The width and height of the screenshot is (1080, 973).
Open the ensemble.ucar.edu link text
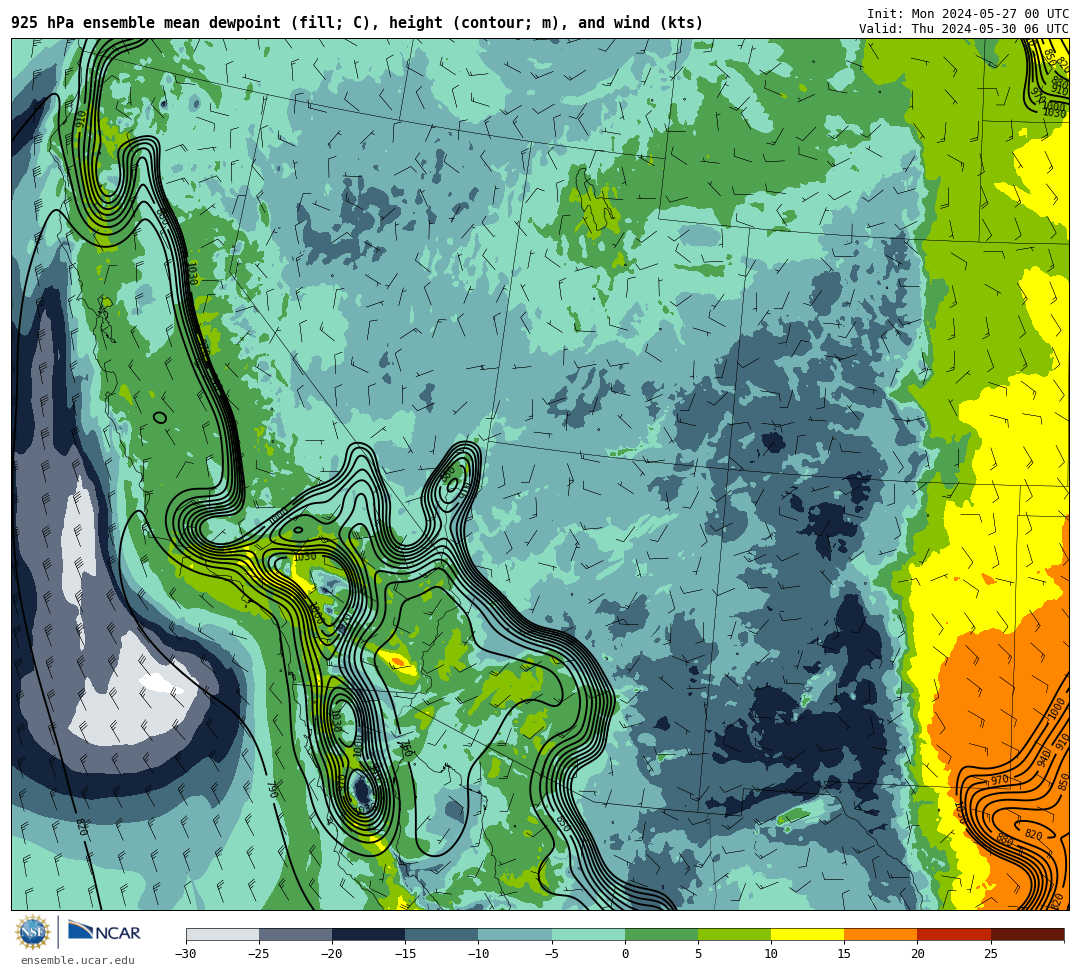(78, 960)
